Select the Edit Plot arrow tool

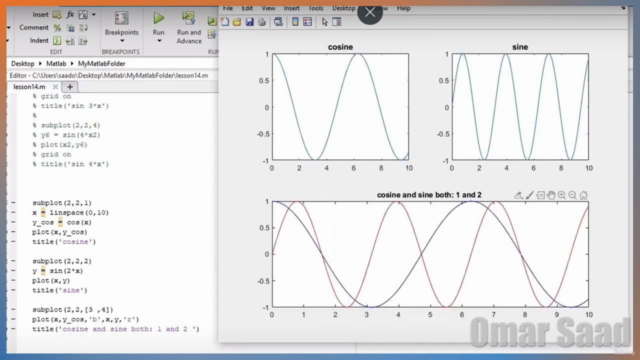click(x=324, y=22)
